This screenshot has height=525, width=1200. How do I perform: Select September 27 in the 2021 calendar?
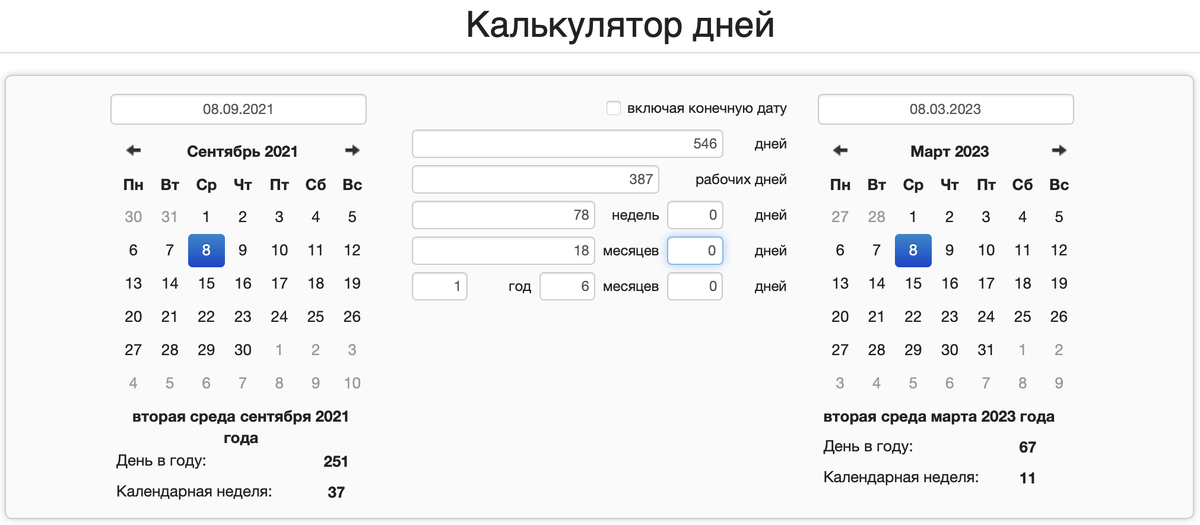point(133,350)
